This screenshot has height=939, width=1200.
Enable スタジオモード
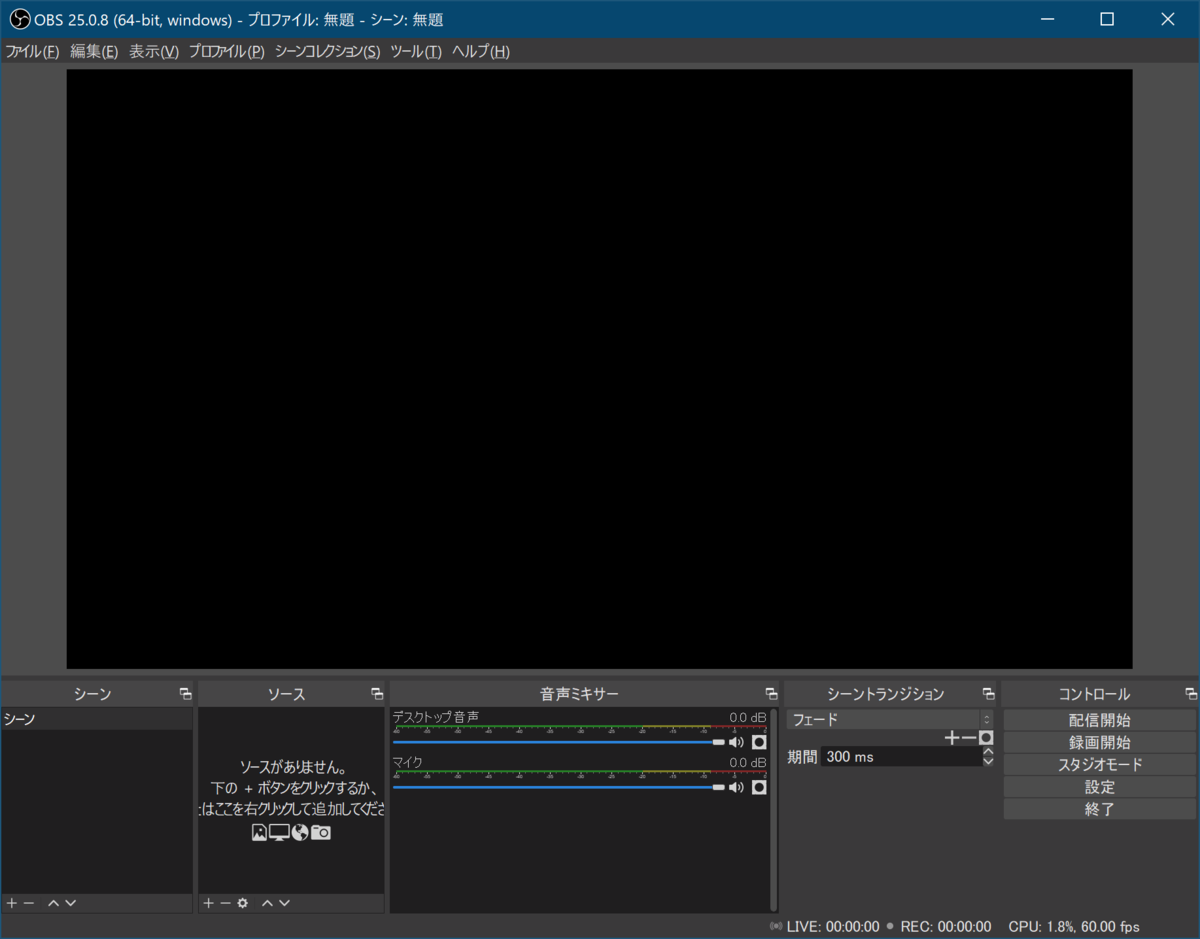tap(1099, 764)
